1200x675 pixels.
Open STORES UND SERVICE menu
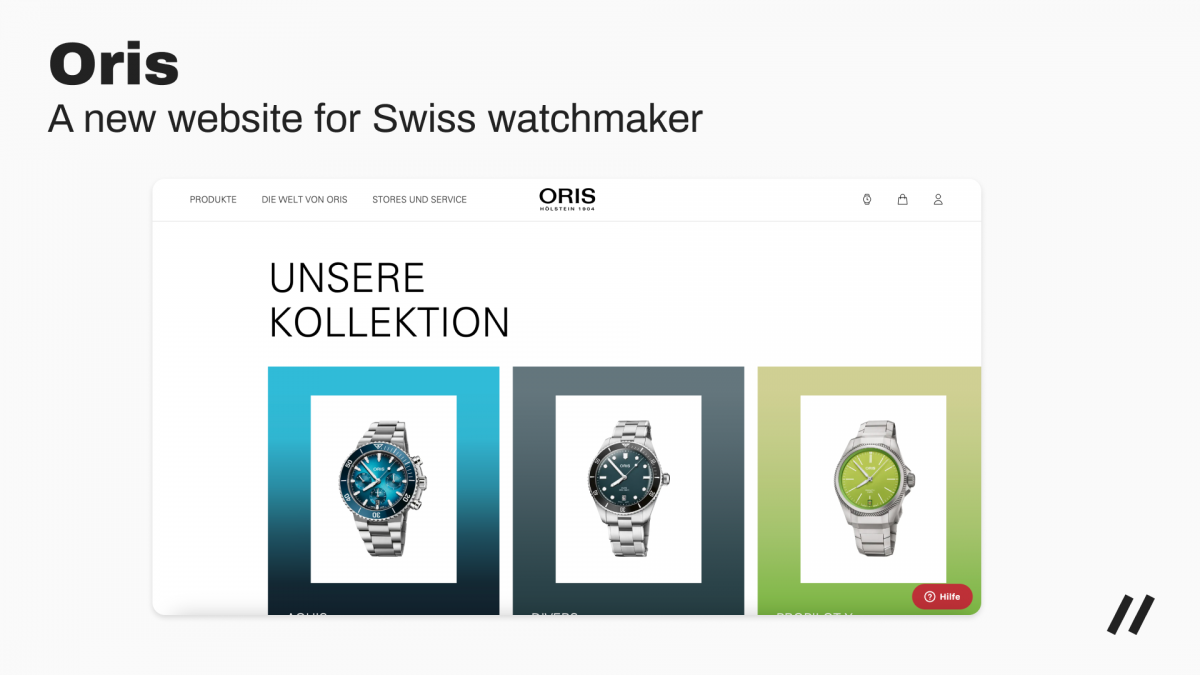tap(419, 200)
